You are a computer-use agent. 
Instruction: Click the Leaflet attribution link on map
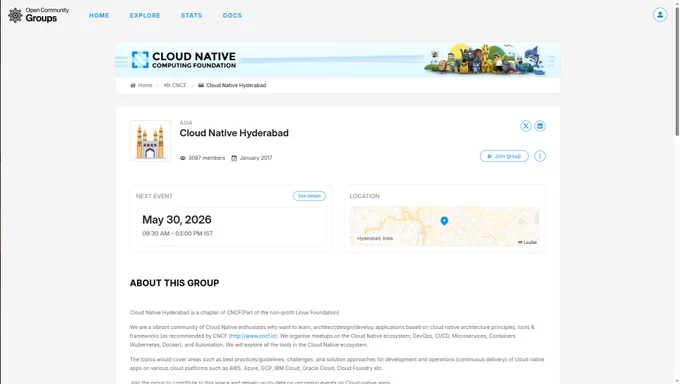click(527, 243)
